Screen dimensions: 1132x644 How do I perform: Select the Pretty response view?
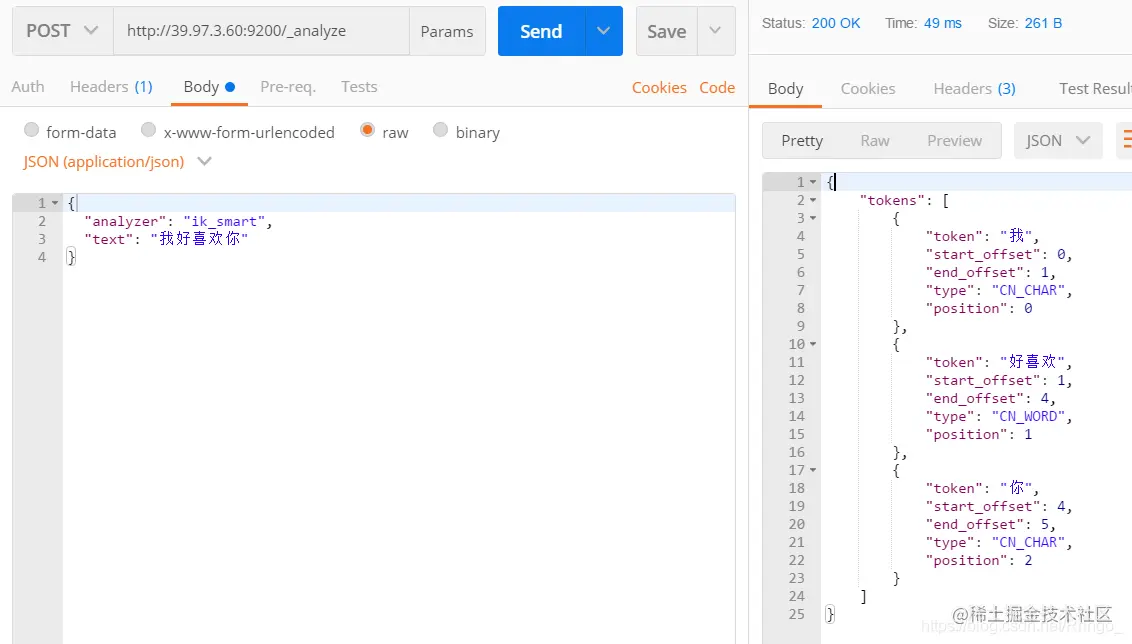tap(802, 141)
